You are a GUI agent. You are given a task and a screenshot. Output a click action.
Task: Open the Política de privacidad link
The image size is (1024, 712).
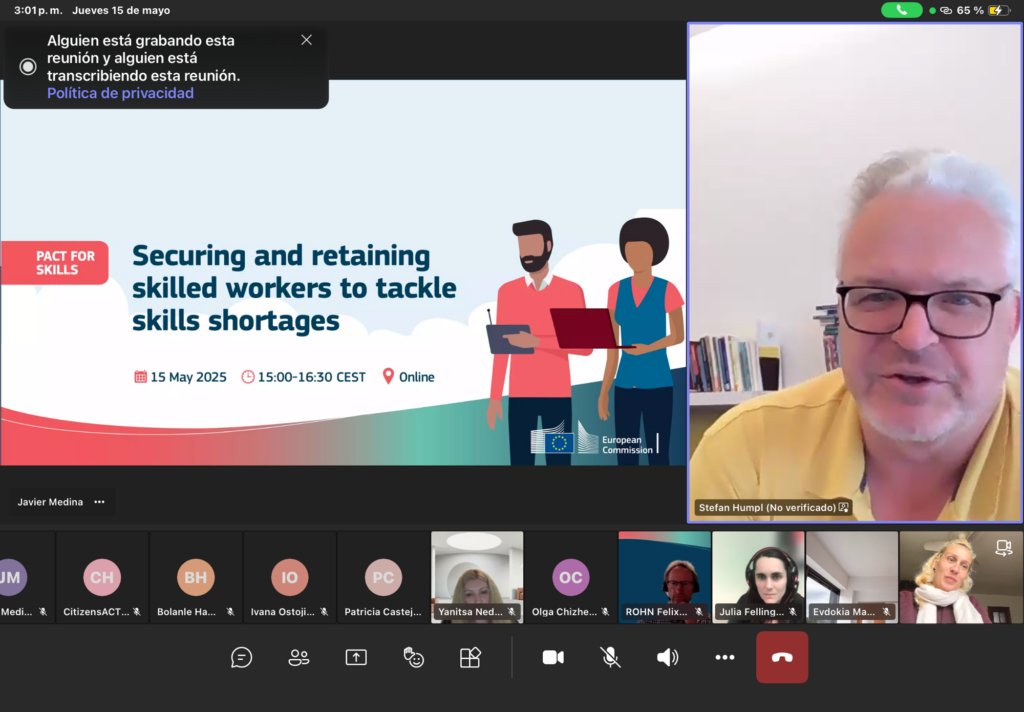[x=120, y=93]
